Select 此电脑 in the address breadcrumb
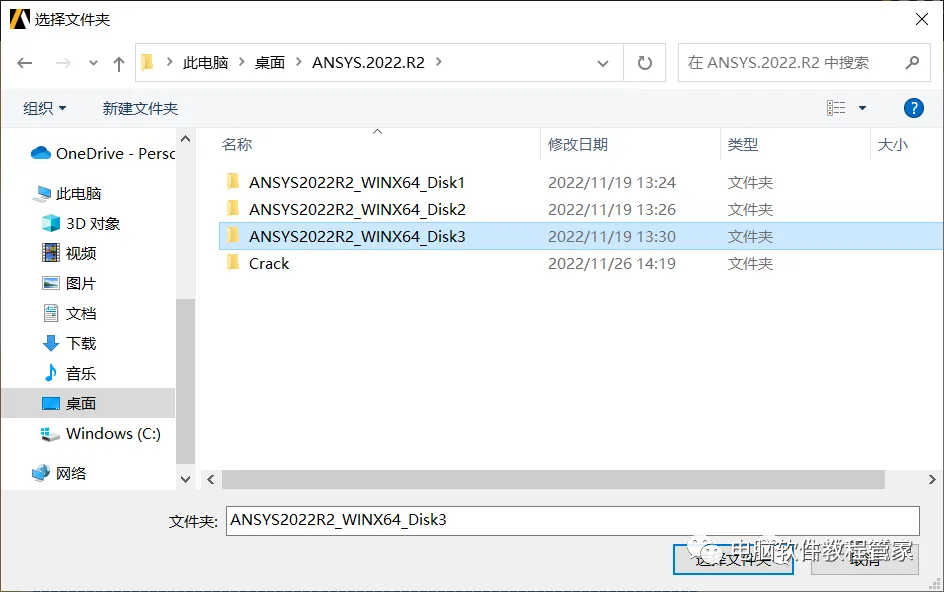944x592 pixels. [205, 63]
